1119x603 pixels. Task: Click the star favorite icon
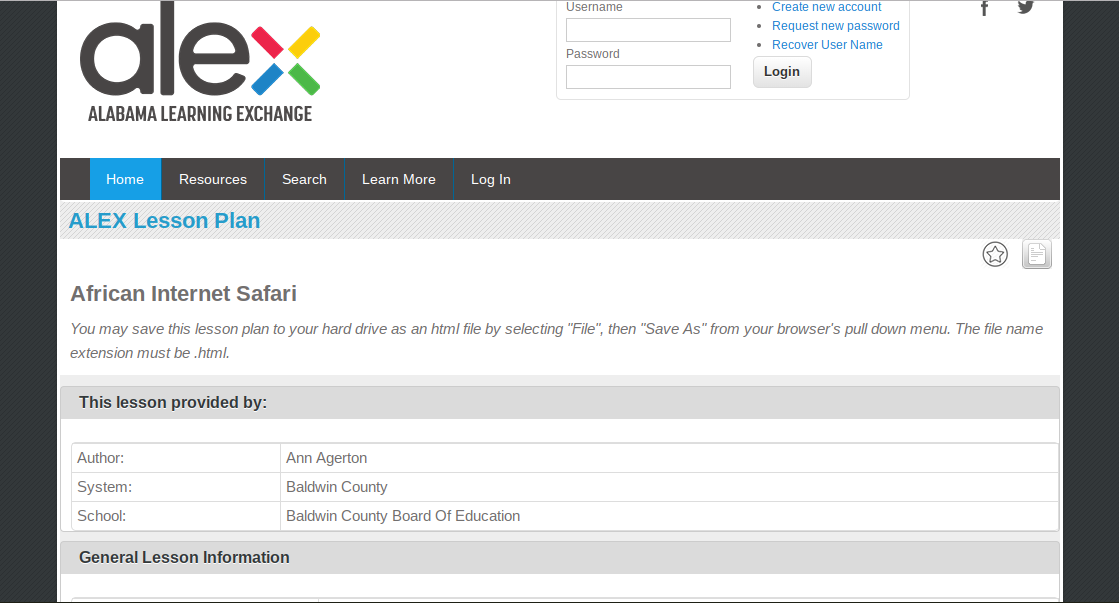[995, 255]
